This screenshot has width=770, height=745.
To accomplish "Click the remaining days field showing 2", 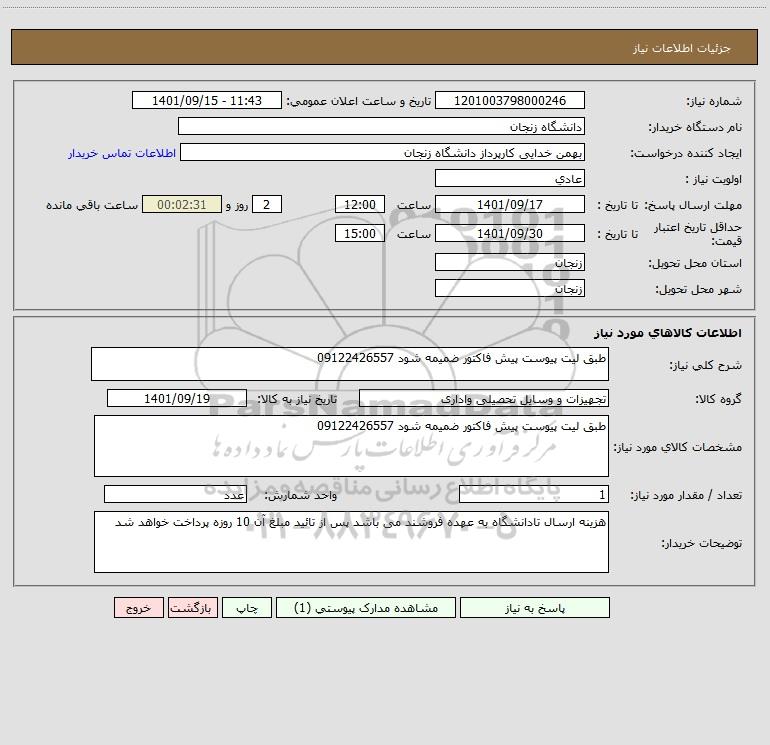I will pyautogui.click(x=267, y=204).
